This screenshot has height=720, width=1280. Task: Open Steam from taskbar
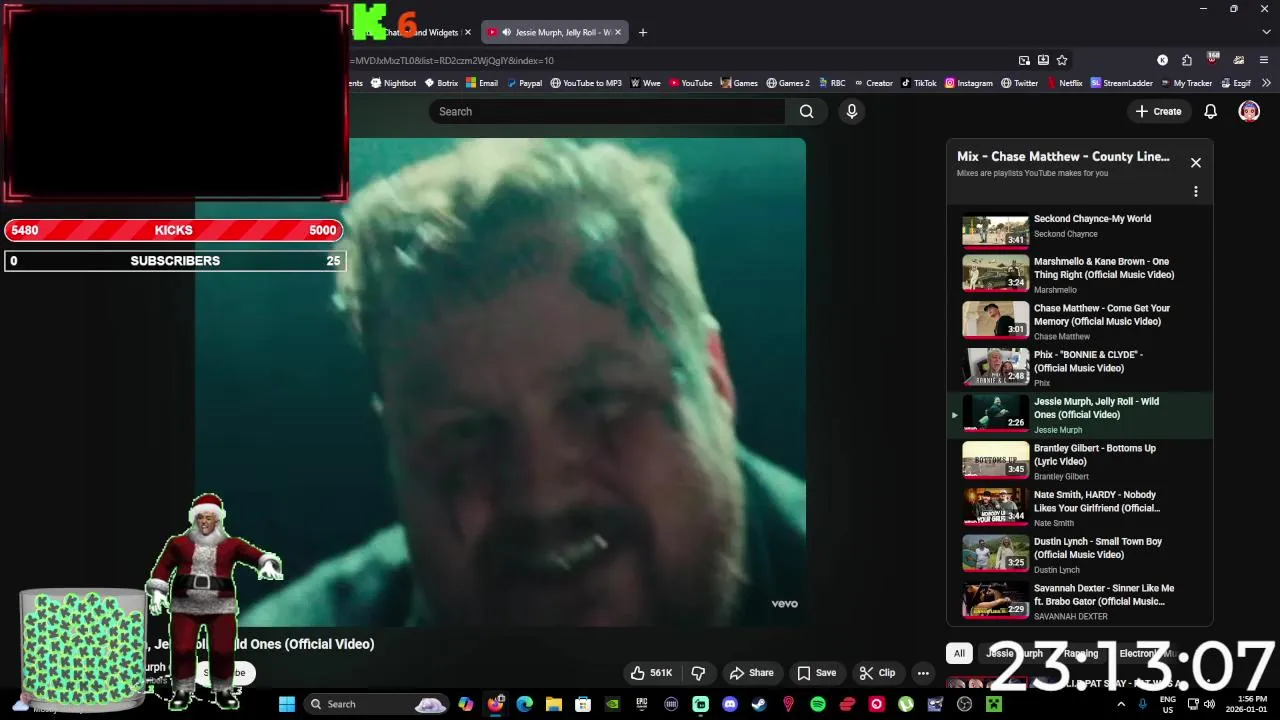pyautogui.click(x=759, y=704)
